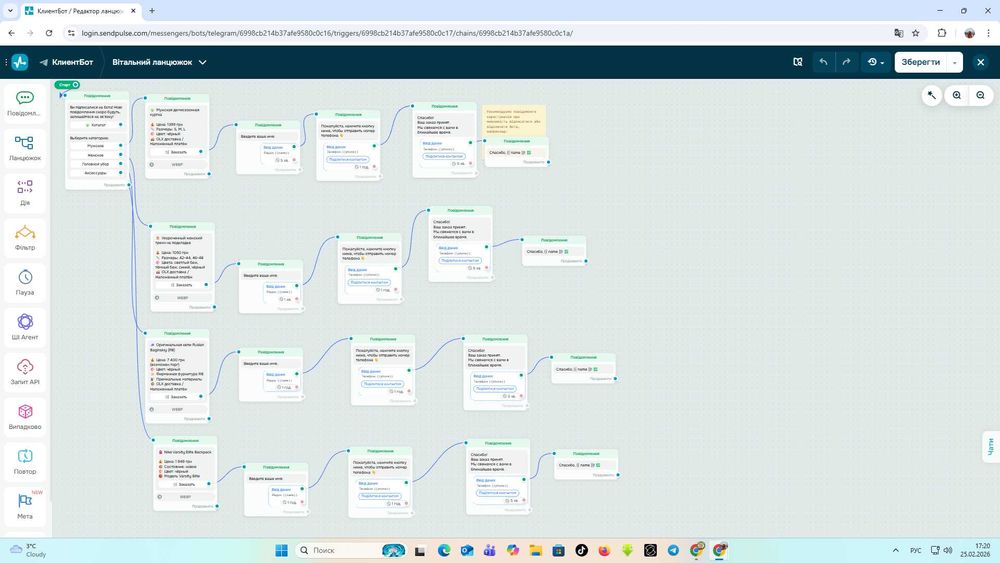1000x563 pixels.
Task: Click the auto-arrange magic wand icon
Action: [932, 95]
